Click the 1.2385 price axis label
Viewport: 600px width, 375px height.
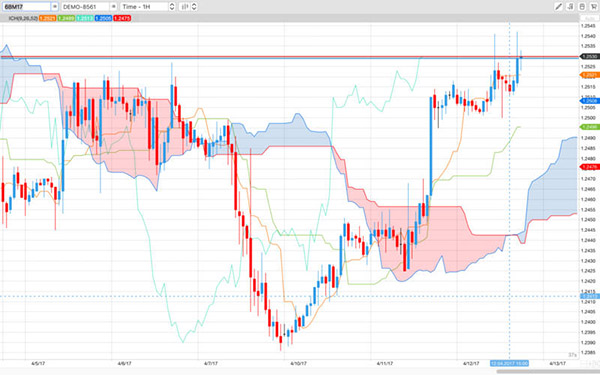[587, 353]
